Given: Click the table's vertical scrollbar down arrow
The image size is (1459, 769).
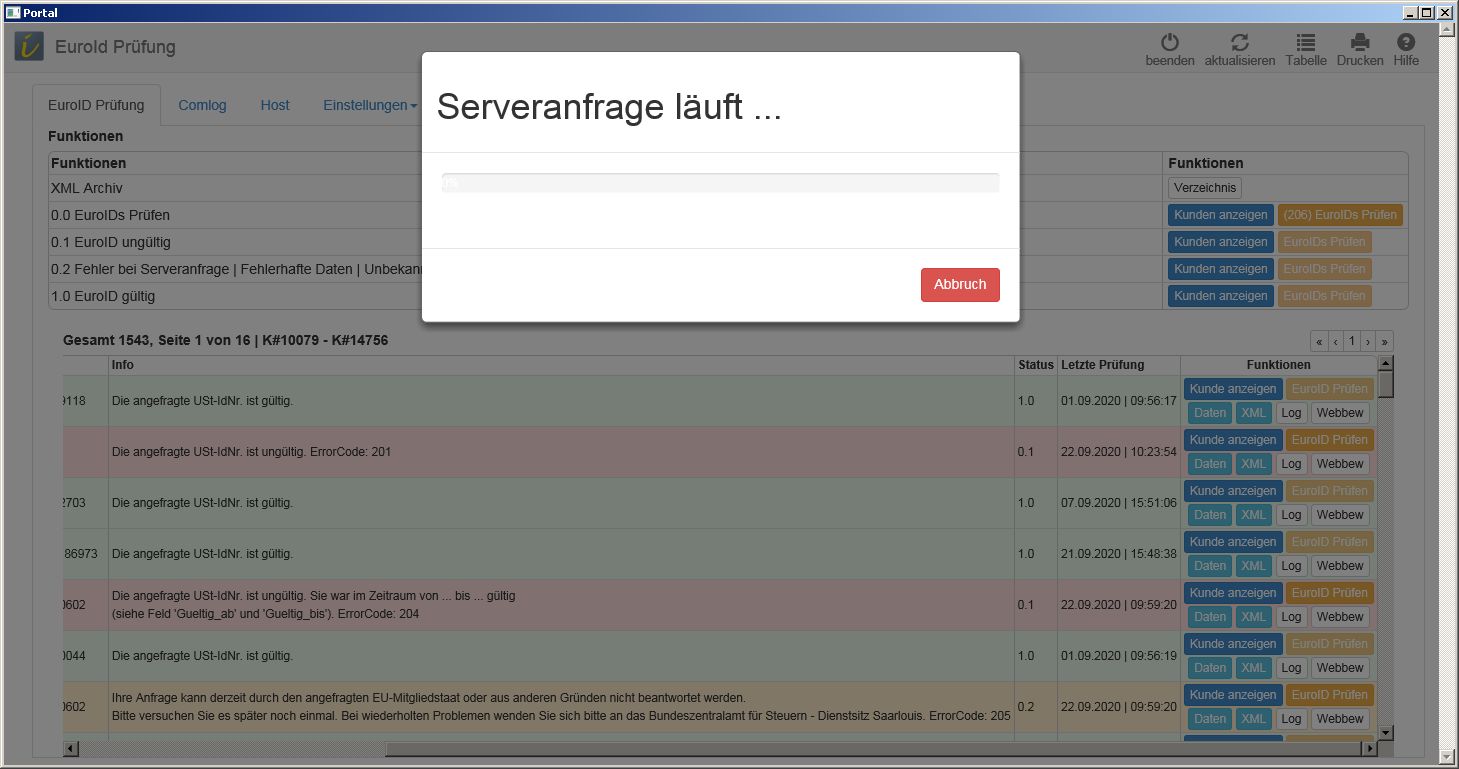Looking at the screenshot, I should point(1385,733).
